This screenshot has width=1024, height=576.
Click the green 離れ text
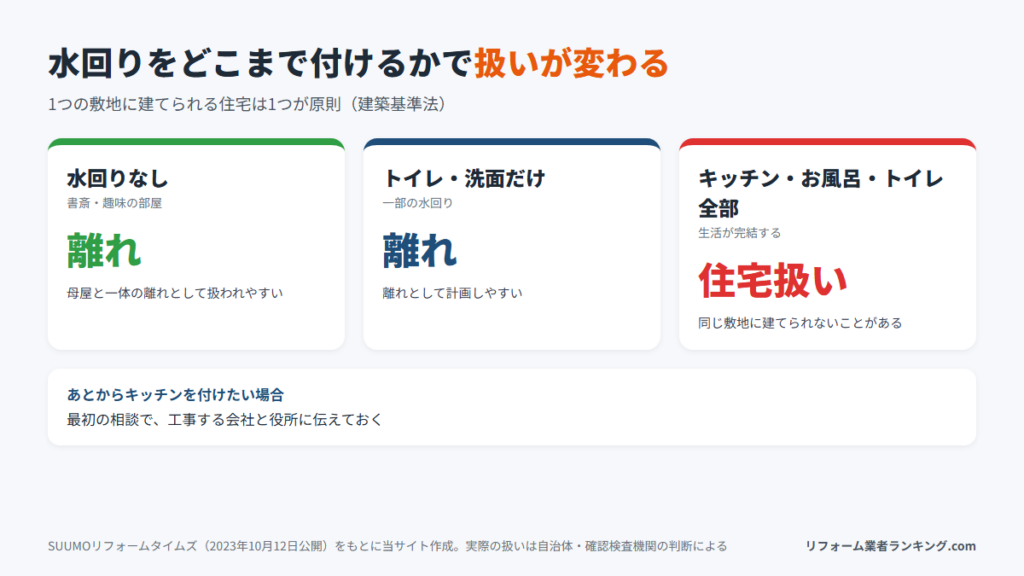(104, 251)
